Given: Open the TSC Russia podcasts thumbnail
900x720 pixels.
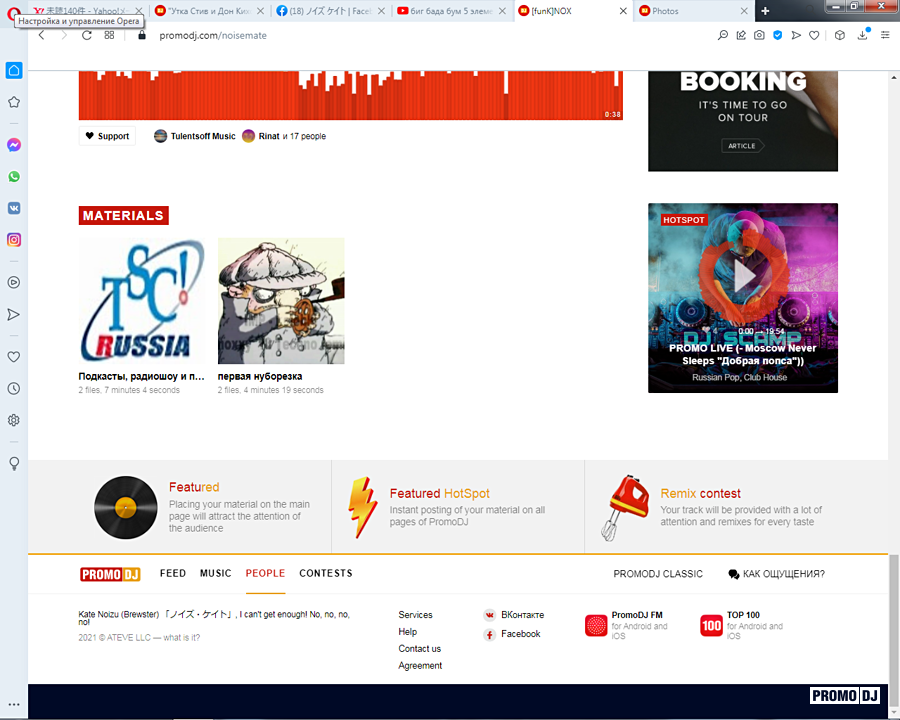Looking at the screenshot, I should [141, 301].
